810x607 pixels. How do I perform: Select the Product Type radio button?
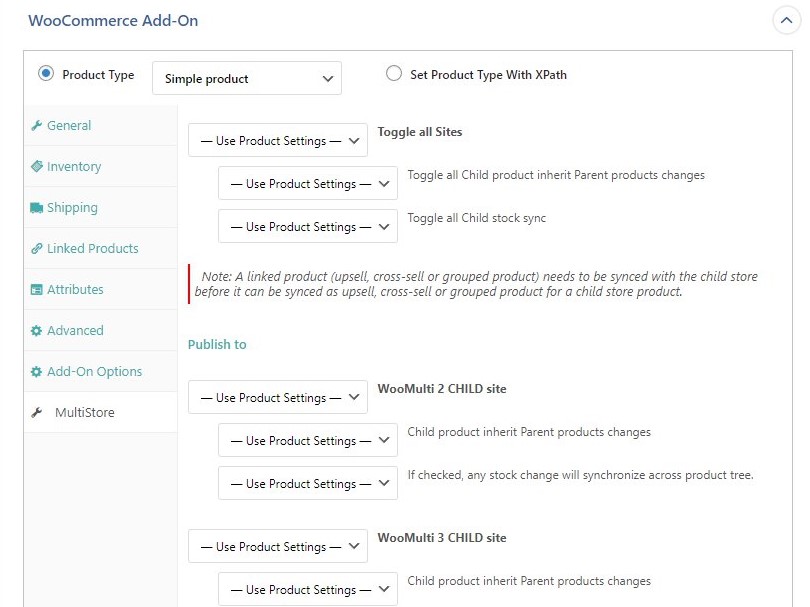46,74
